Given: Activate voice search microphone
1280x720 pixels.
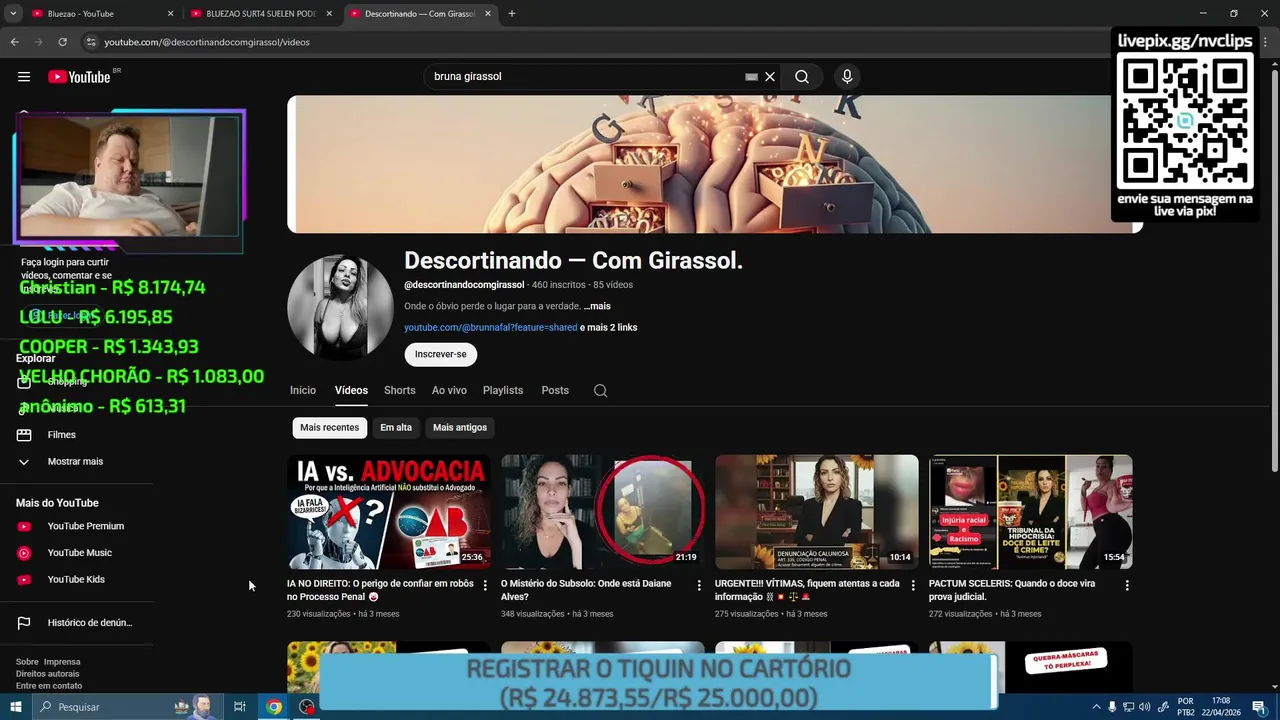Looking at the screenshot, I should pos(847,77).
